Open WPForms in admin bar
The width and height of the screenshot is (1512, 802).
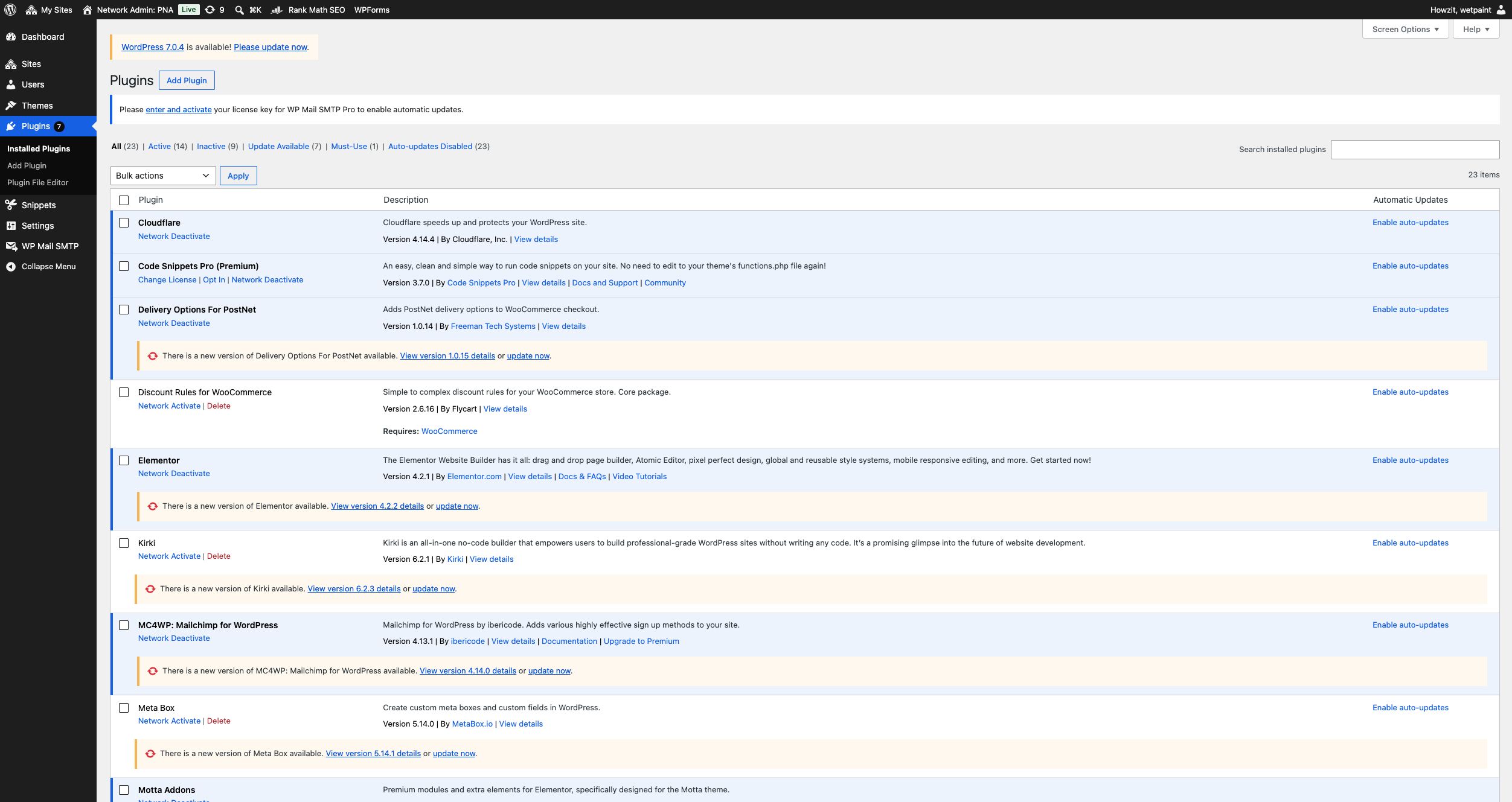[371, 10]
